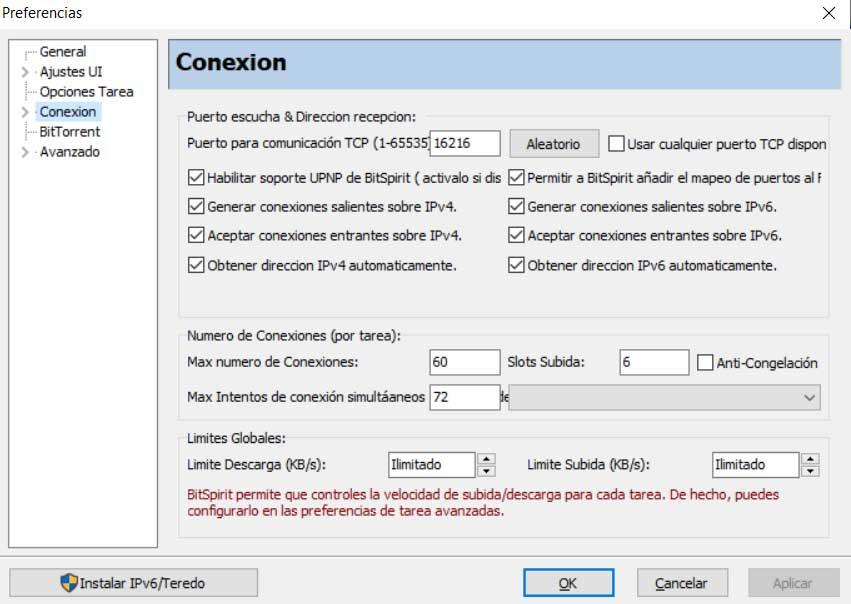
Task: Click the Aleatorio random port button
Action: [554, 144]
